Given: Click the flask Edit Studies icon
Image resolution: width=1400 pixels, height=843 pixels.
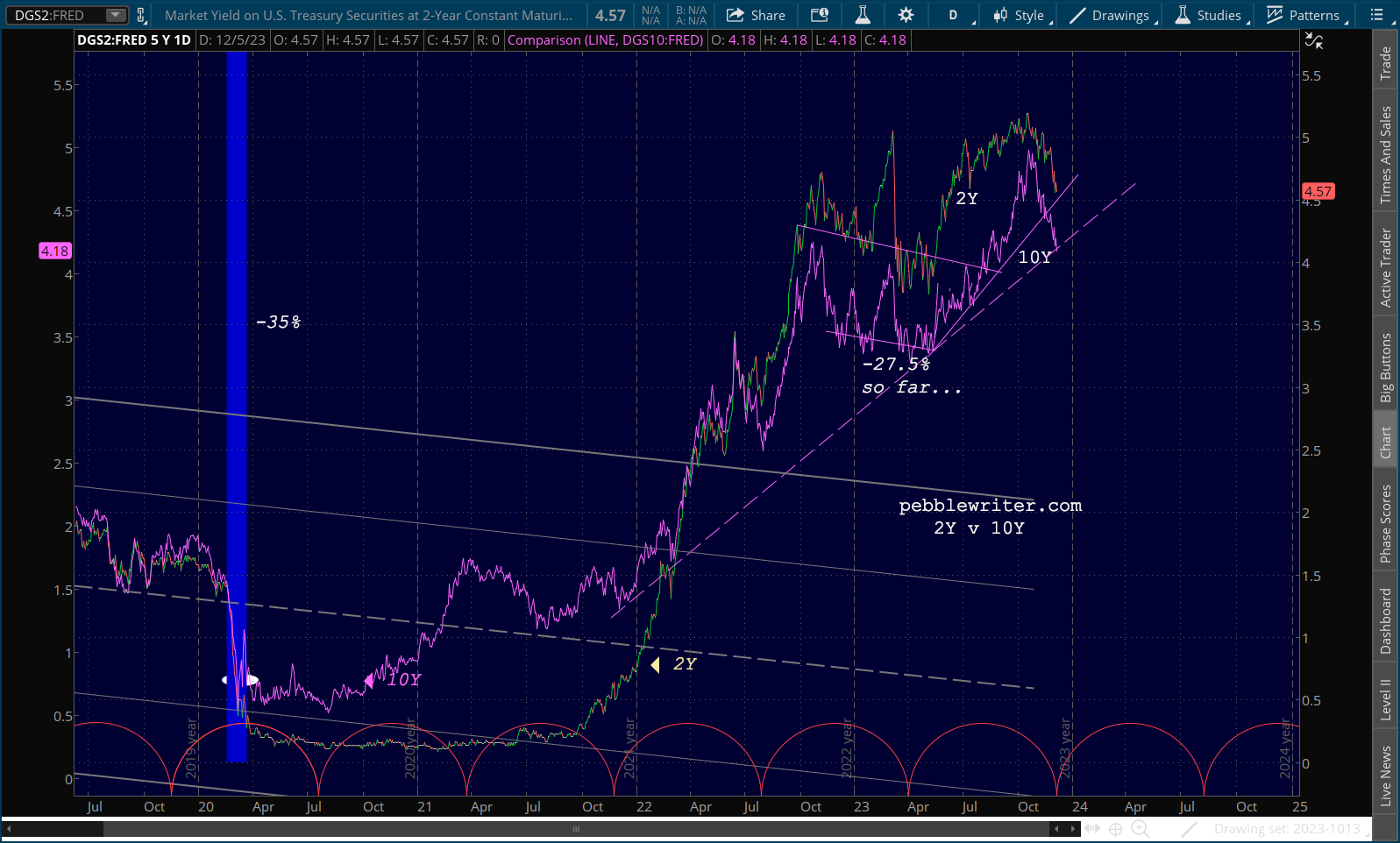Looking at the screenshot, I should pyautogui.click(x=863, y=15).
